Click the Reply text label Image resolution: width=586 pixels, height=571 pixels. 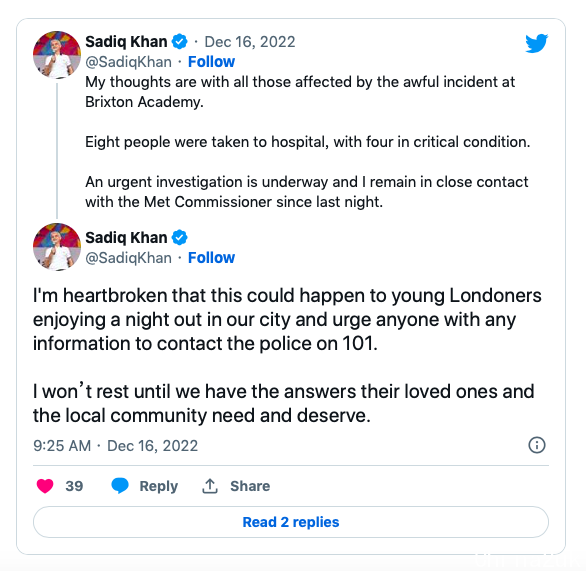pyautogui.click(x=158, y=486)
